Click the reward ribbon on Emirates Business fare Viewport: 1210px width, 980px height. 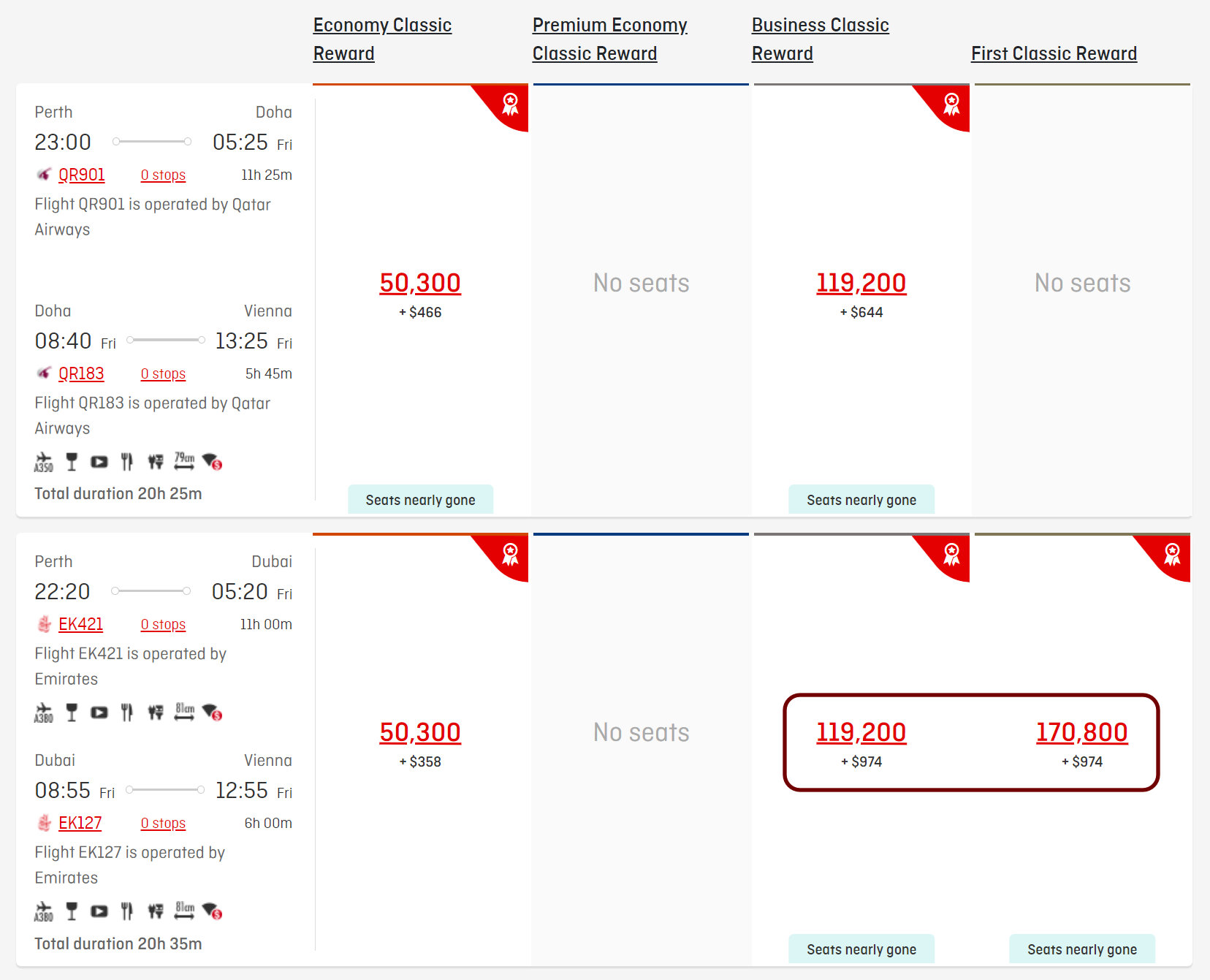(x=951, y=554)
